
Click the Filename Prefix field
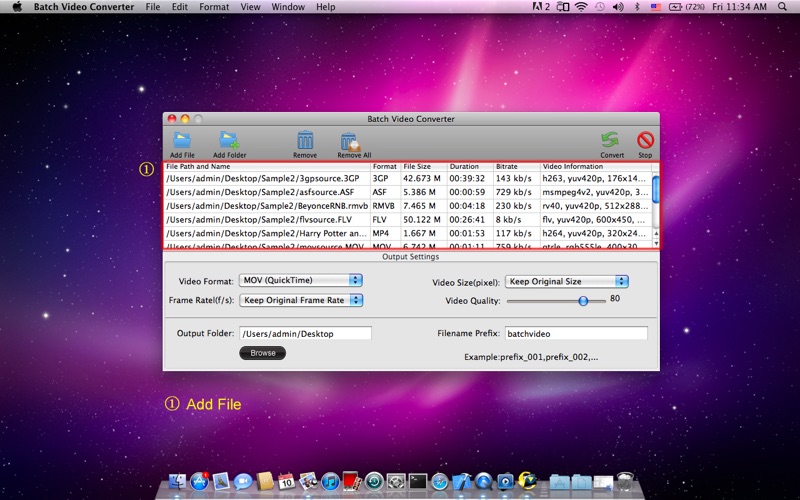(576, 334)
